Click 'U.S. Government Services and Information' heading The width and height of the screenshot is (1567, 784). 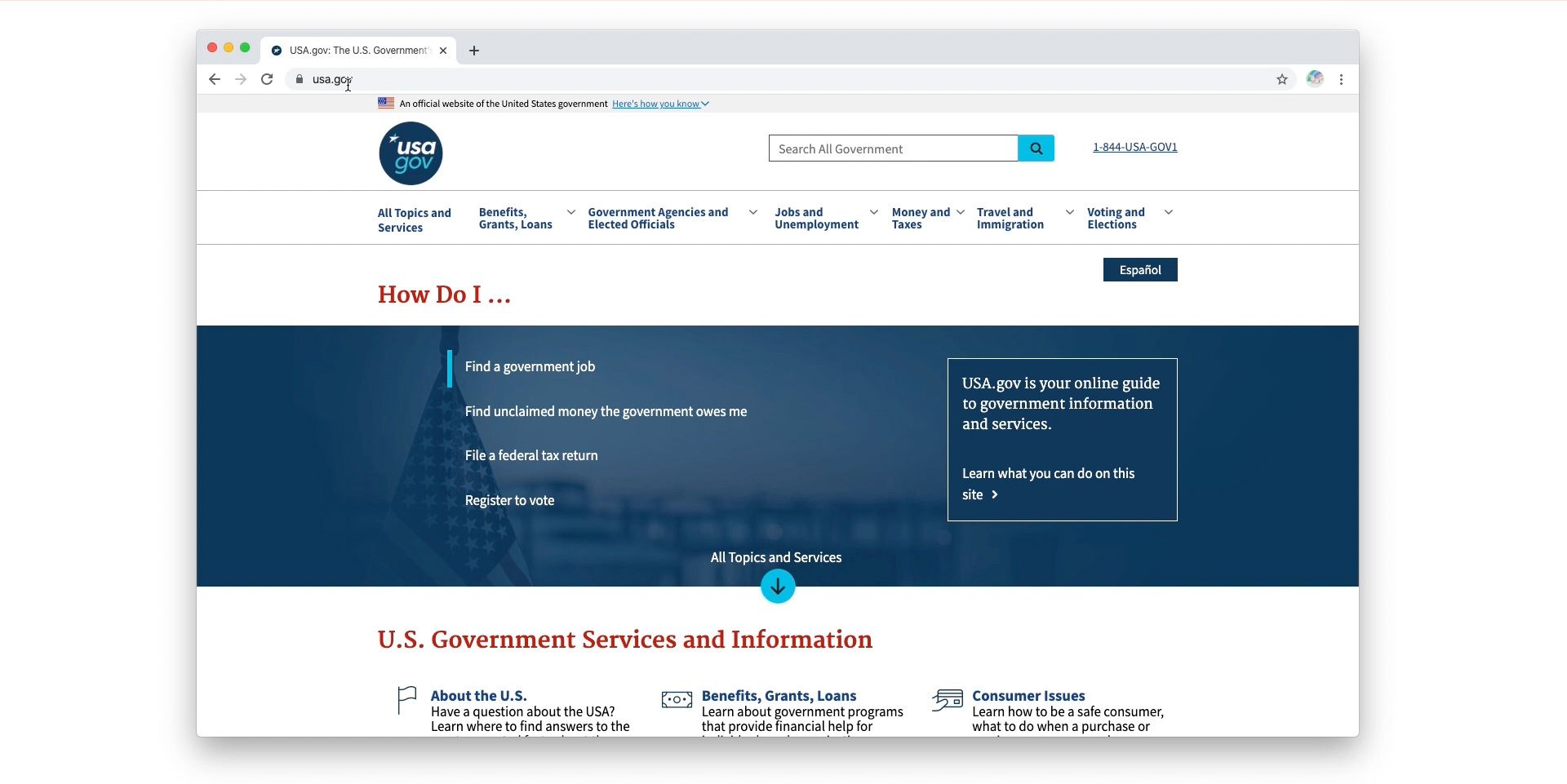pos(625,640)
